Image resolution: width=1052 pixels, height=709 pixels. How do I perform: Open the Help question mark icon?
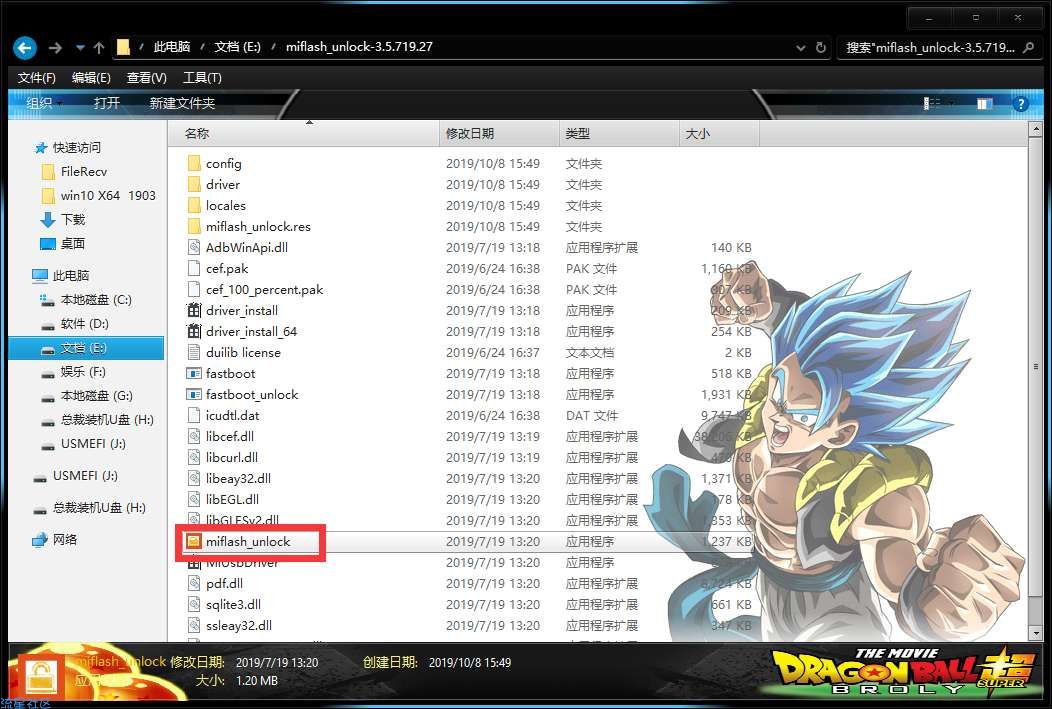[x=1020, y=104]
